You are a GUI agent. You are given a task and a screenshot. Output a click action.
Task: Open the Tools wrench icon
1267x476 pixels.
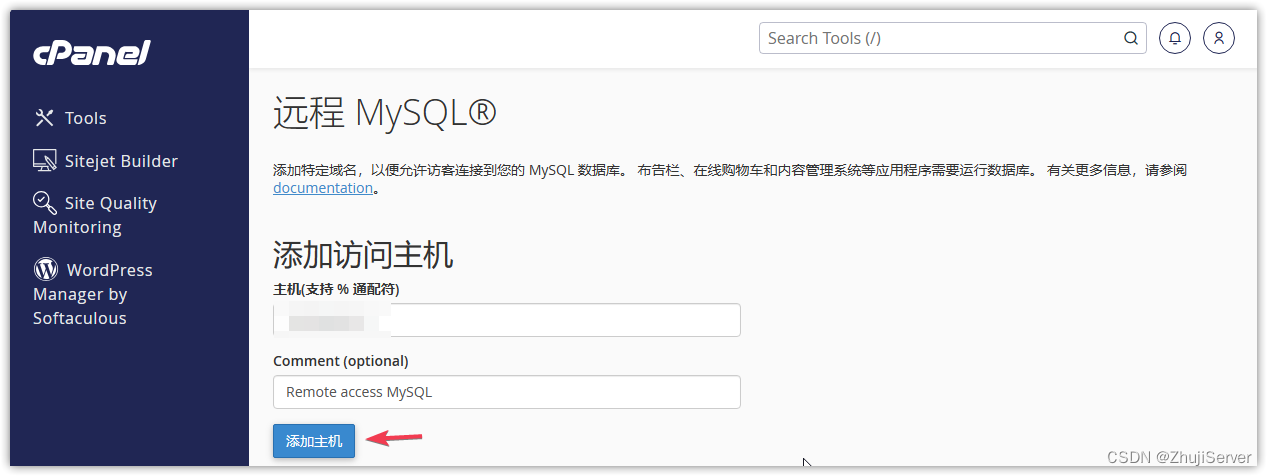click(44, 118)
